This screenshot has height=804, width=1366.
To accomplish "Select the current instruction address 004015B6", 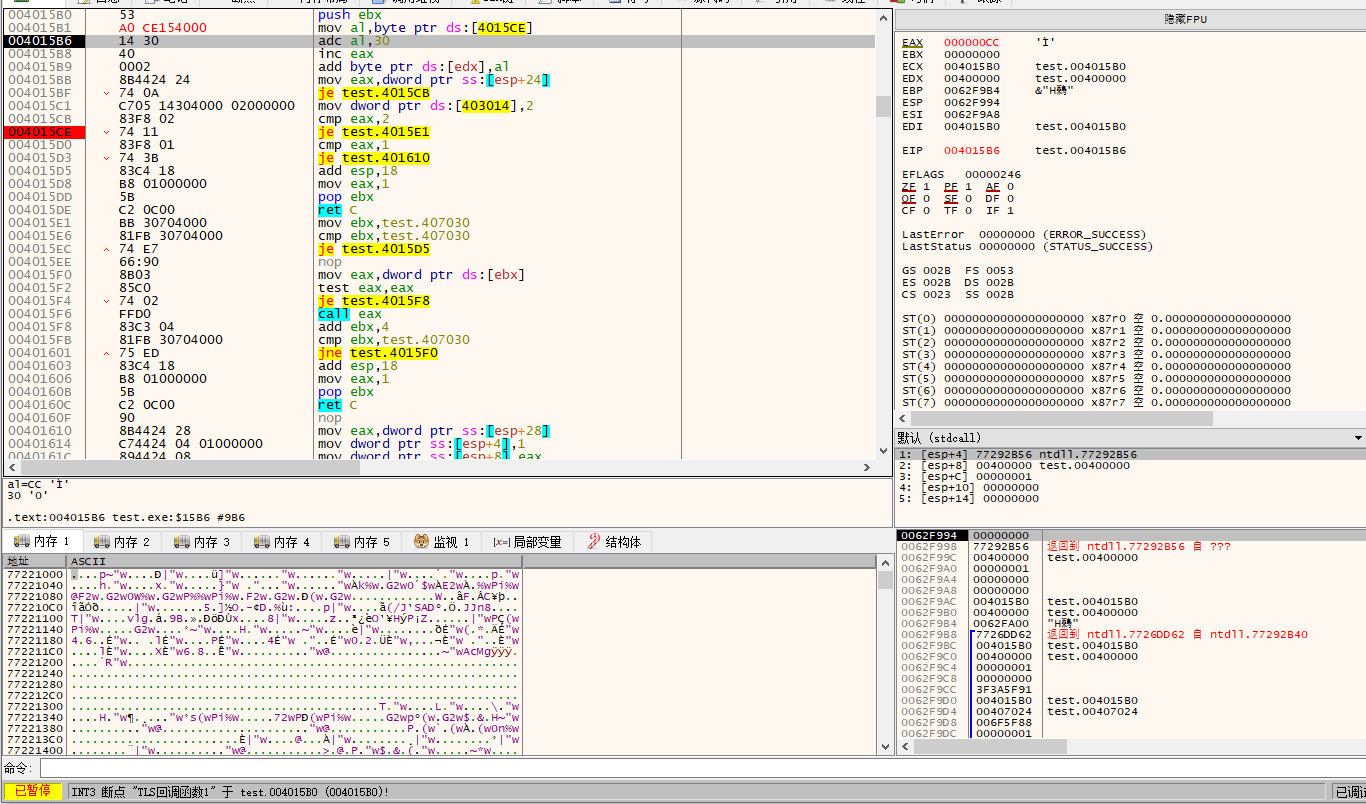I will (x=43, y=41).
